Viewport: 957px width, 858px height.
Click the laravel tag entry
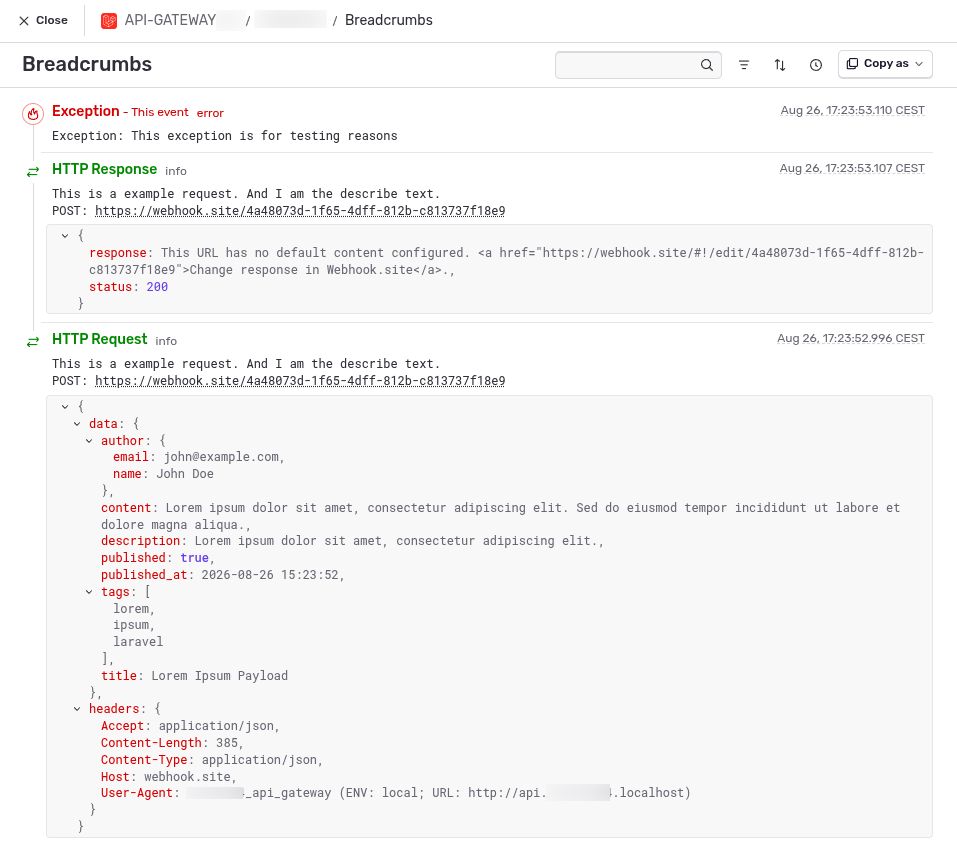pos(138,642)
